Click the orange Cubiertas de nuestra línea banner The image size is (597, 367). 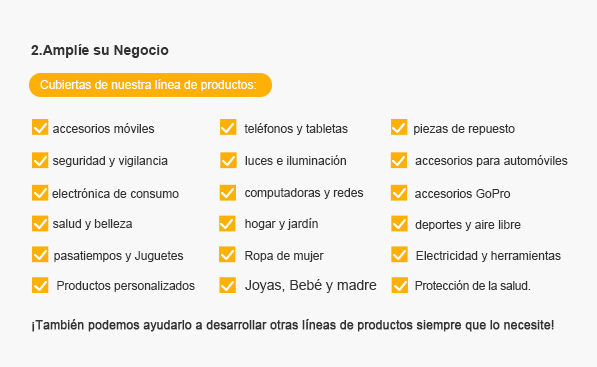pyautogui.click(x=150, y=85)
